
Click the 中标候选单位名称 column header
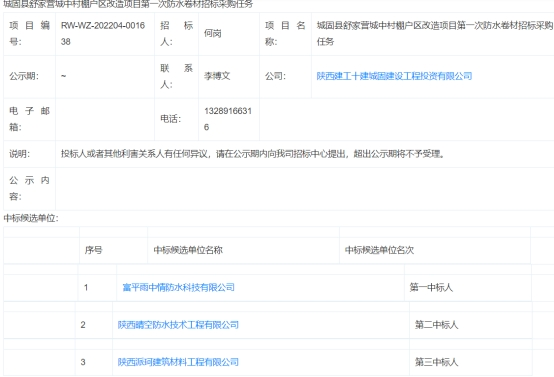[x=188, y=250]
